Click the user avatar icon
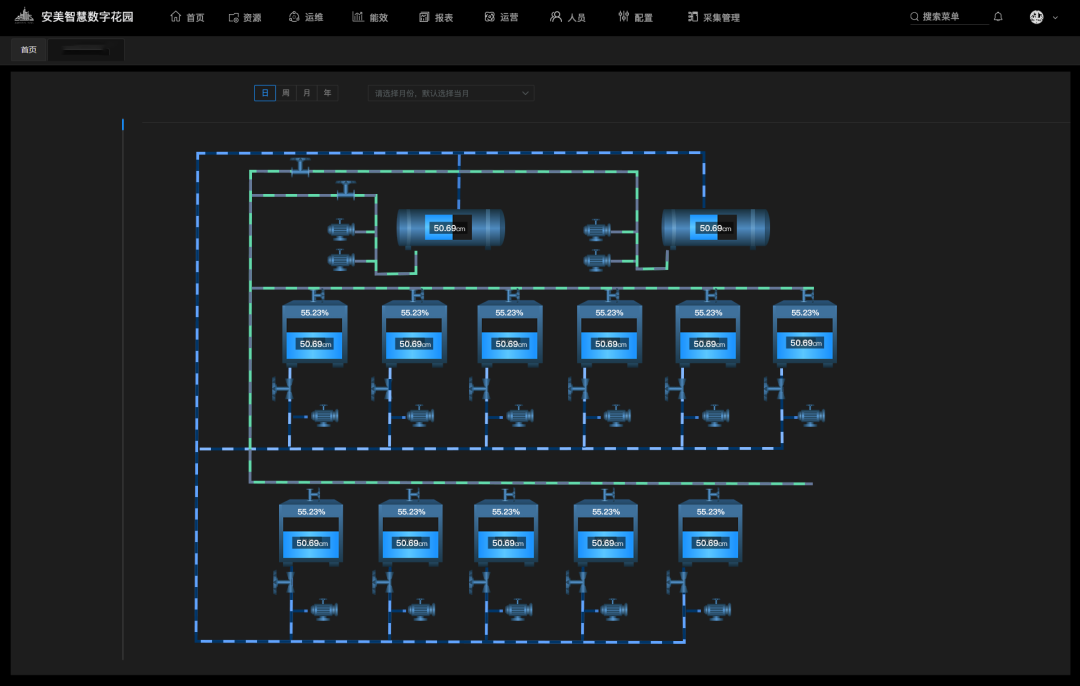1080x686 pixels. (x=1037, y=17)
